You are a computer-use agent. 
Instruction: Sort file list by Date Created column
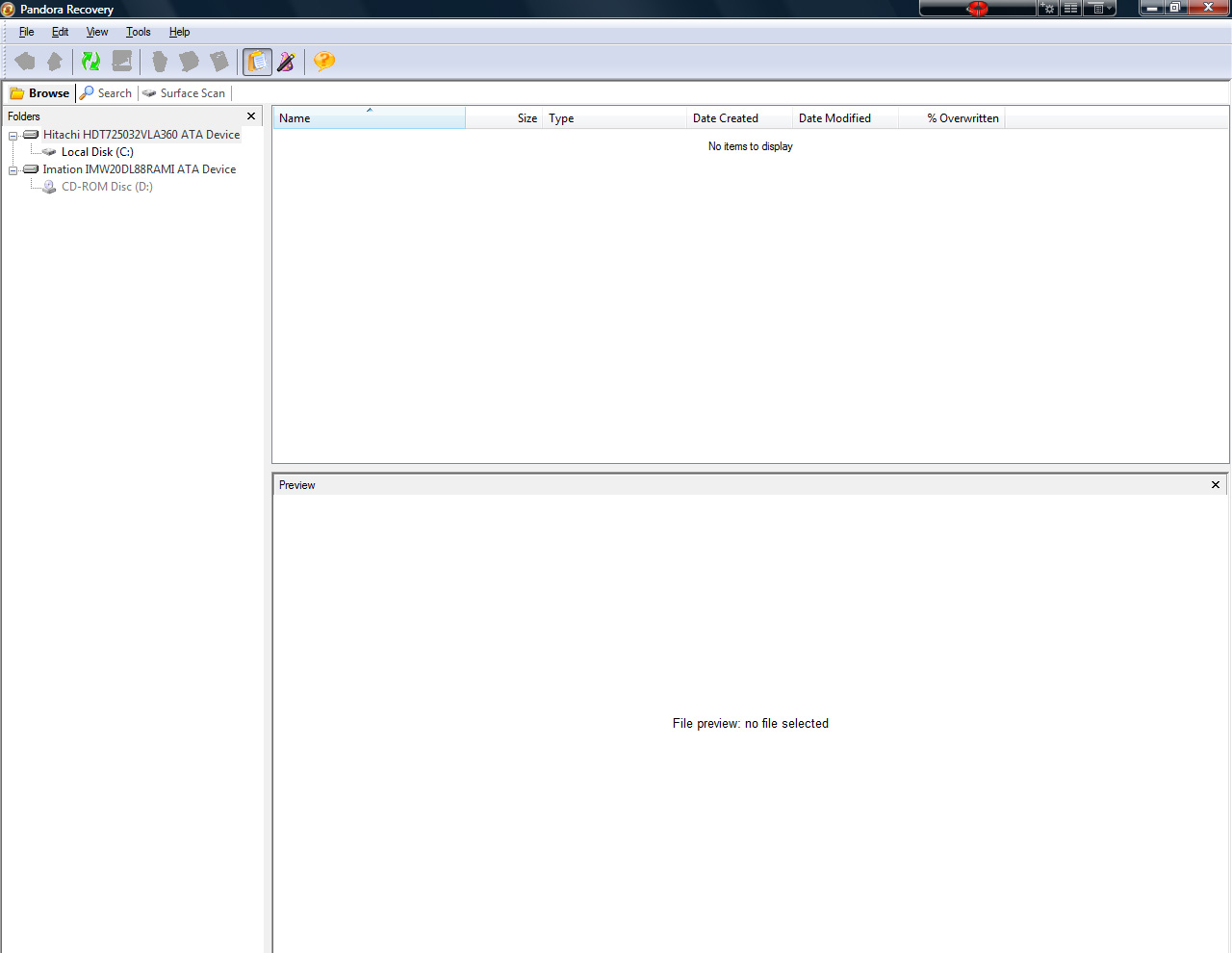click(x=739, y=118)
